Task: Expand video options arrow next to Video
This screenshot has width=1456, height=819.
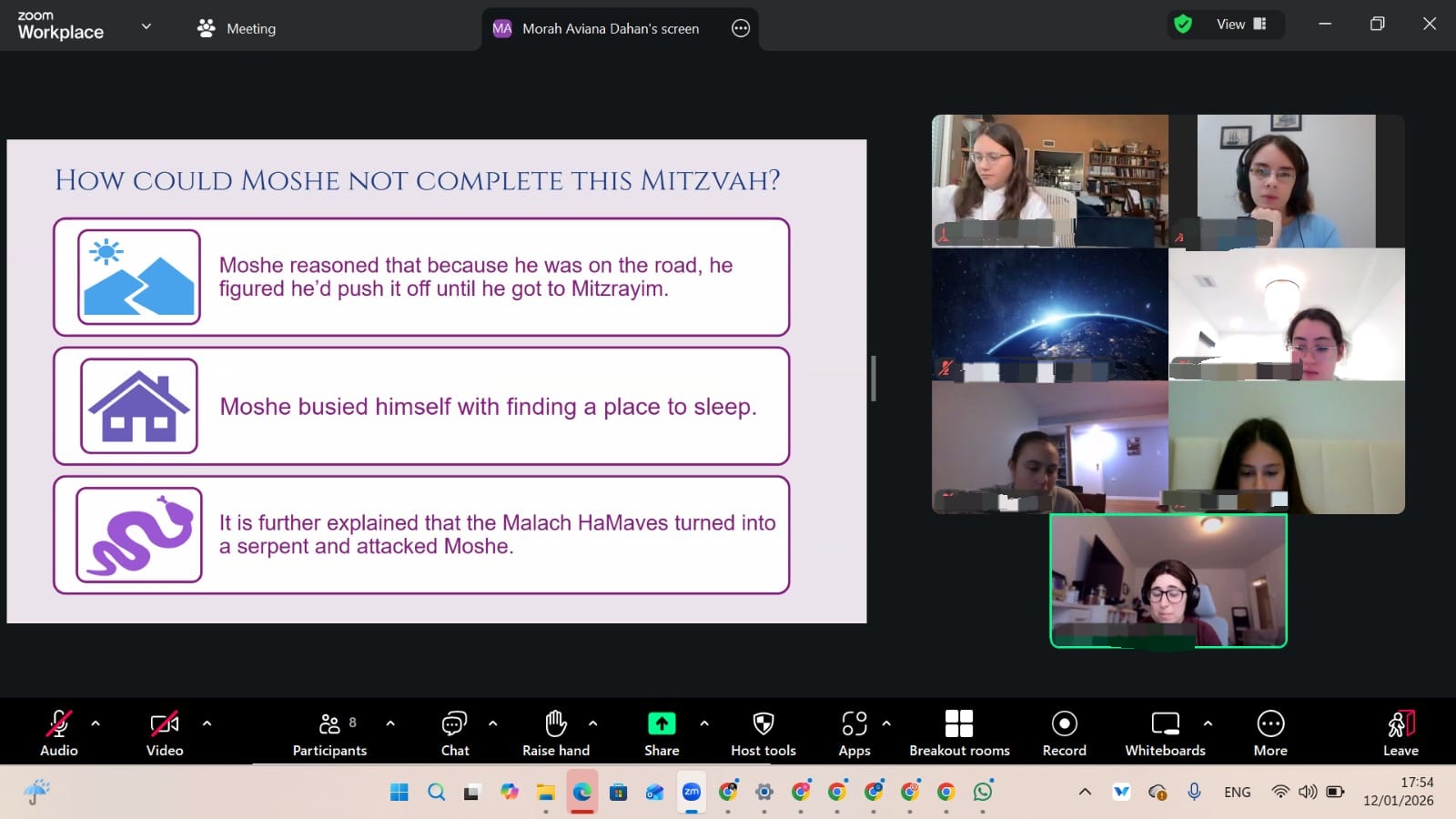Action: pos(207,723)
